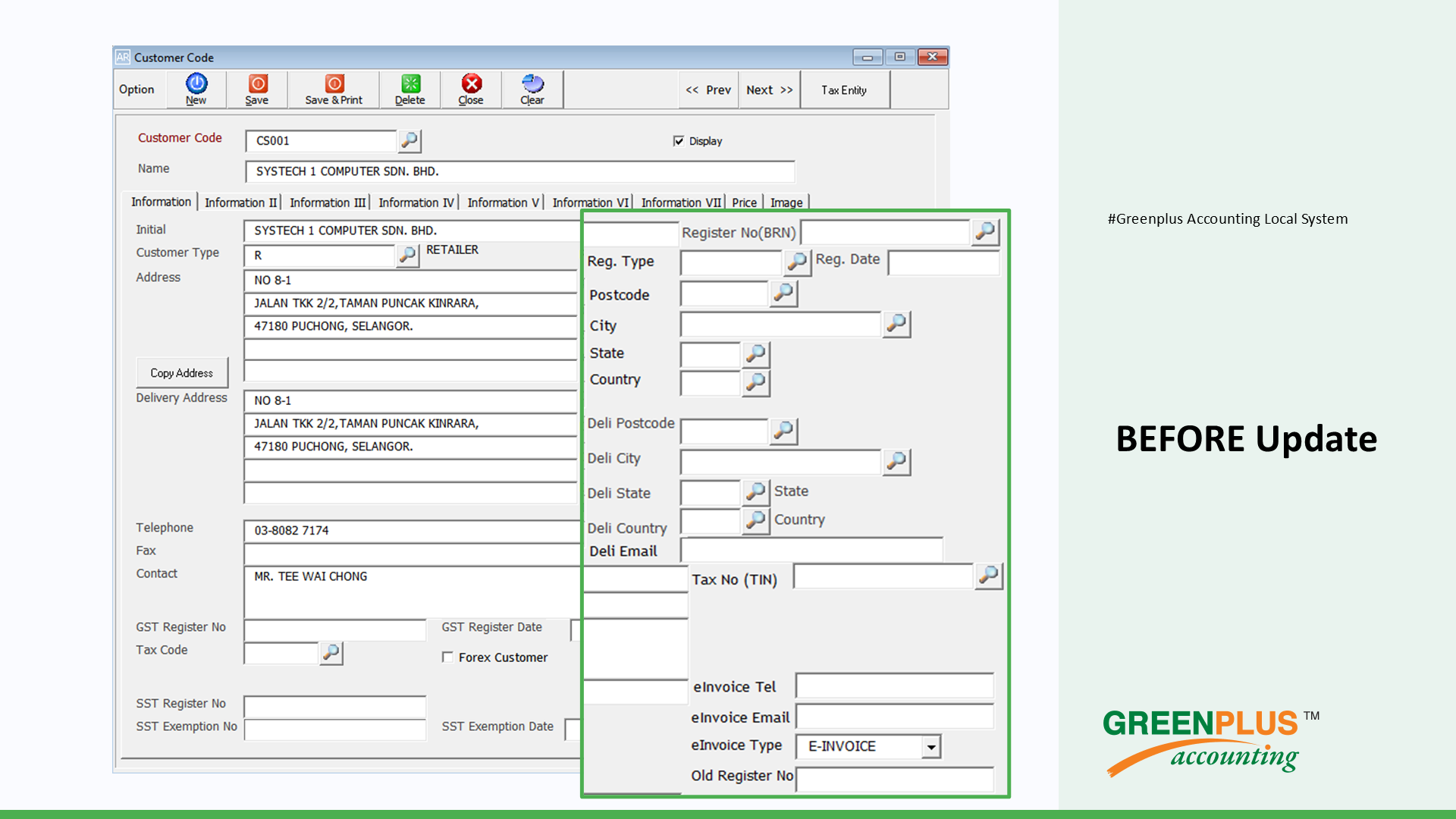Screen dimensions: 1456x819
Task: Click the Deli Email input field
Action: [x=811, y=550]
